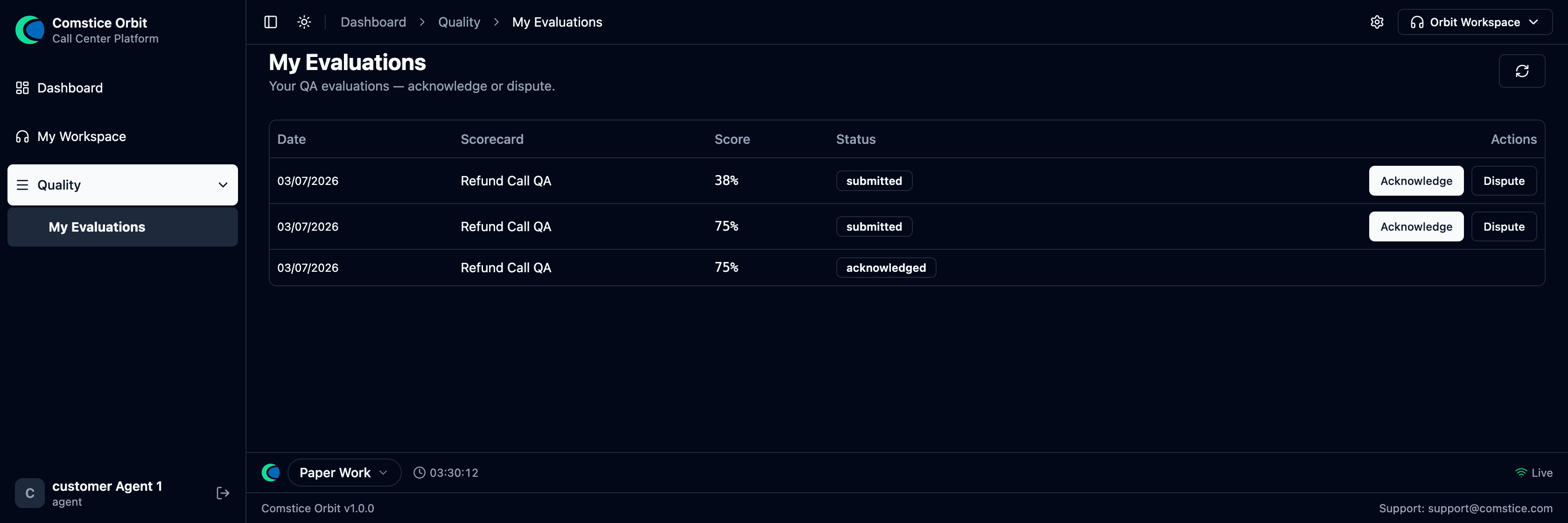The height and width of the screenshot is (523, 1568).
Task: Click the Comstice Orbit logo icon
Action: click(x=30, y=30)
